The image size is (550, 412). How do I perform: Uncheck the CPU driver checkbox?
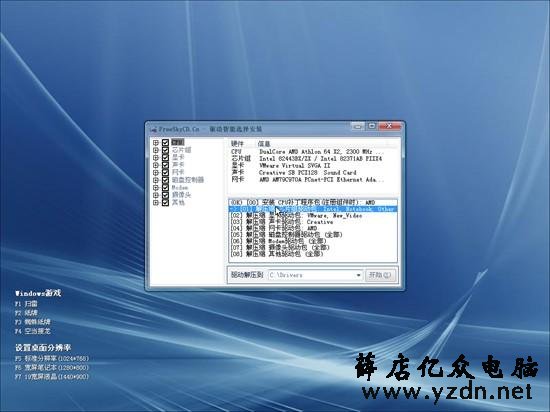tap(165, 142)
